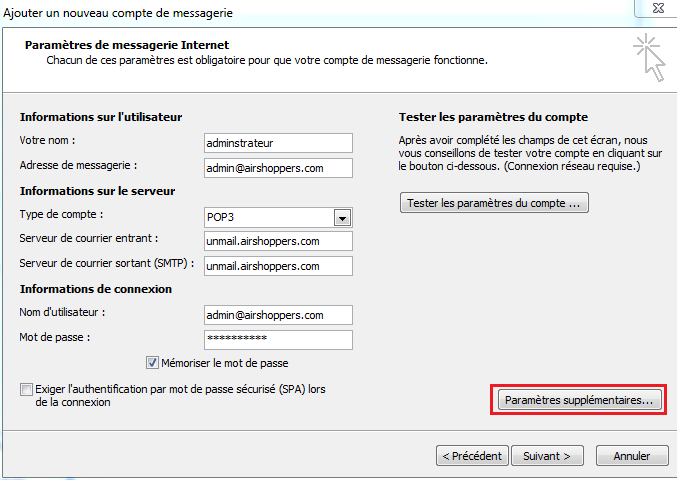The image size is (677, 480).
Task: Go back with the Précédent button
Action: tap(472, 456)
